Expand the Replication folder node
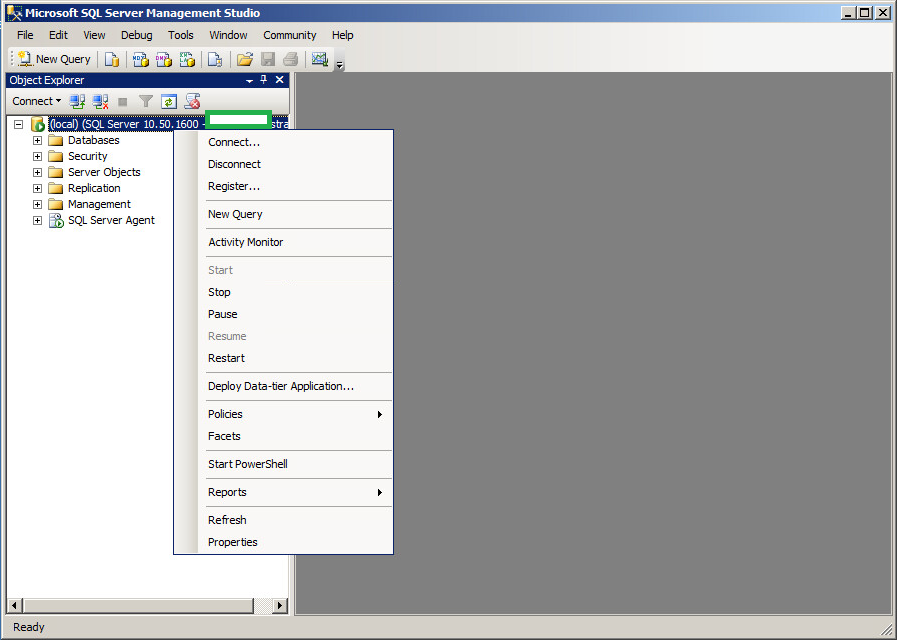897x640 pixels. click(37, 188)
